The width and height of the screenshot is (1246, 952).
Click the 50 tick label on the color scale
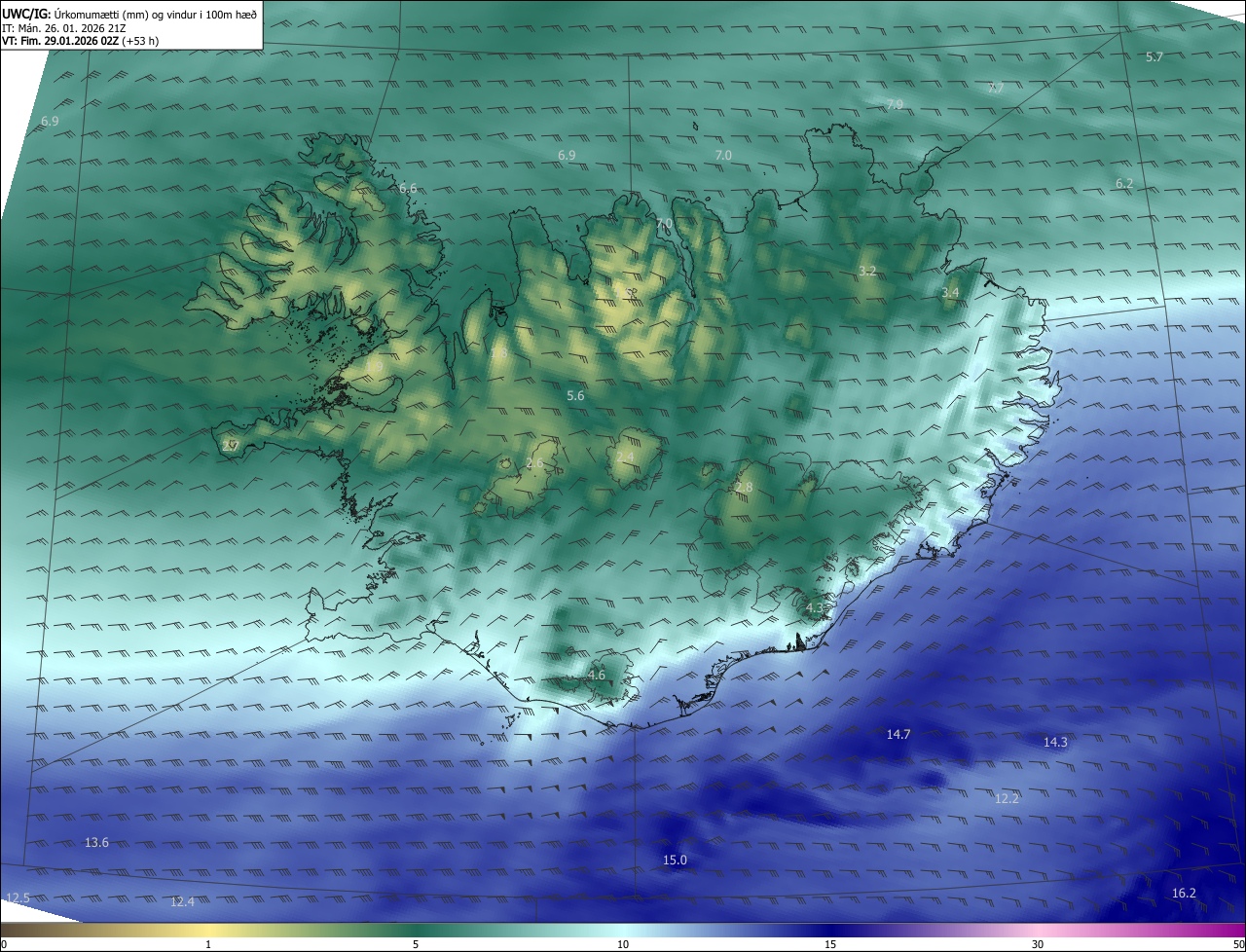click(x=1238, y=944)
